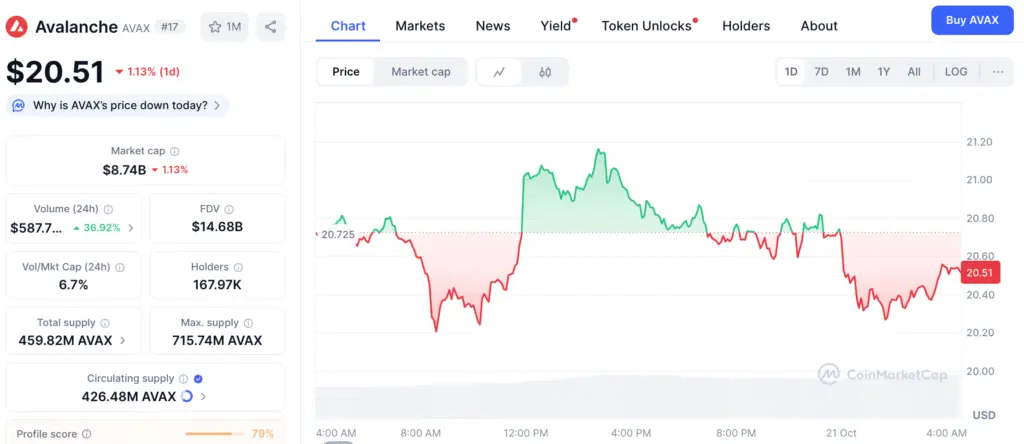Click the info icon beside FDV
The image size is (1024, 444).
(x=229, y=209)
